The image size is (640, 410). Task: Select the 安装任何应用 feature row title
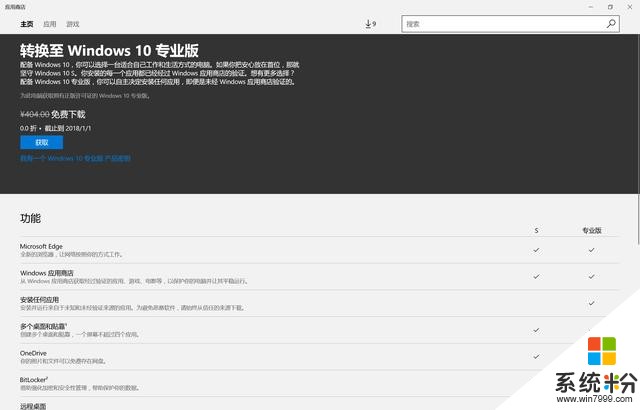[x=39, y=299]
